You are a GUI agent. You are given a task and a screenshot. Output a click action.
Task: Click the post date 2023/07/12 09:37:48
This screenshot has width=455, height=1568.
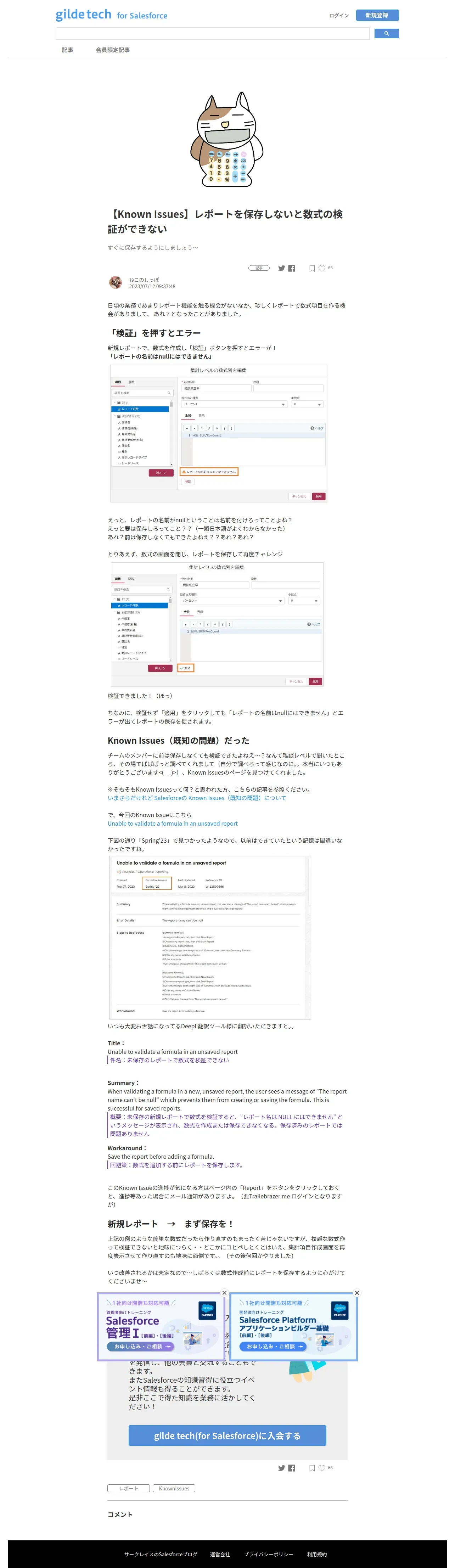tap(152, 286)
